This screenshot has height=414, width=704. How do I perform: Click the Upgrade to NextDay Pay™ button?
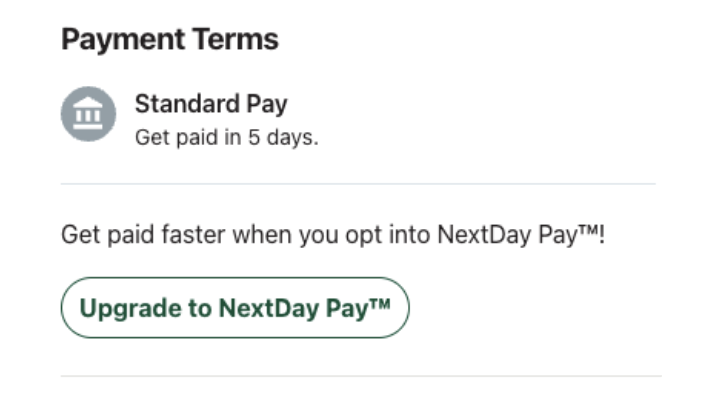pos(235,308)
